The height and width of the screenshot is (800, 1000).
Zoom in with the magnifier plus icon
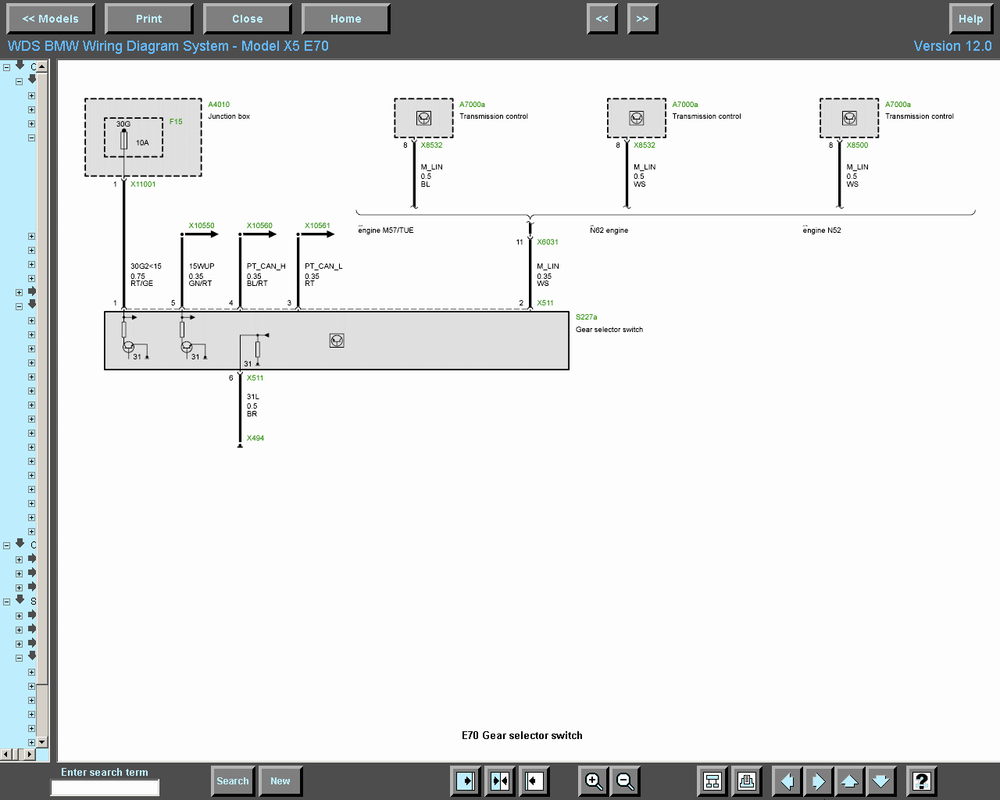coord(593,781)
